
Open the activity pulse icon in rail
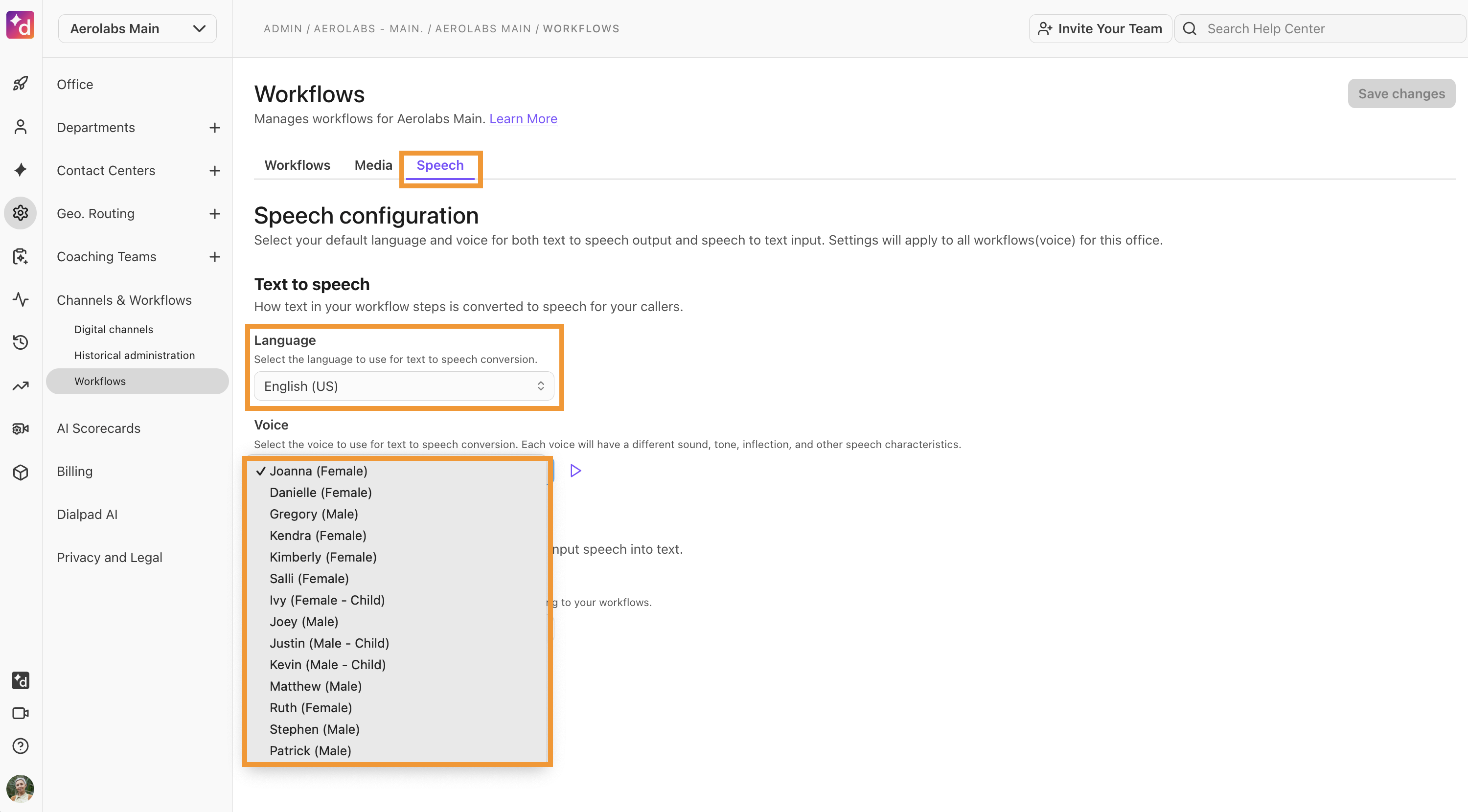(x=21, y=299)
